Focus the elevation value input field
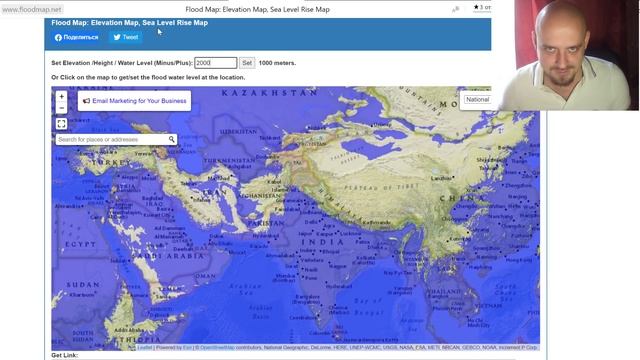Screen dimensions: 640x360 [x=216, y=63]
